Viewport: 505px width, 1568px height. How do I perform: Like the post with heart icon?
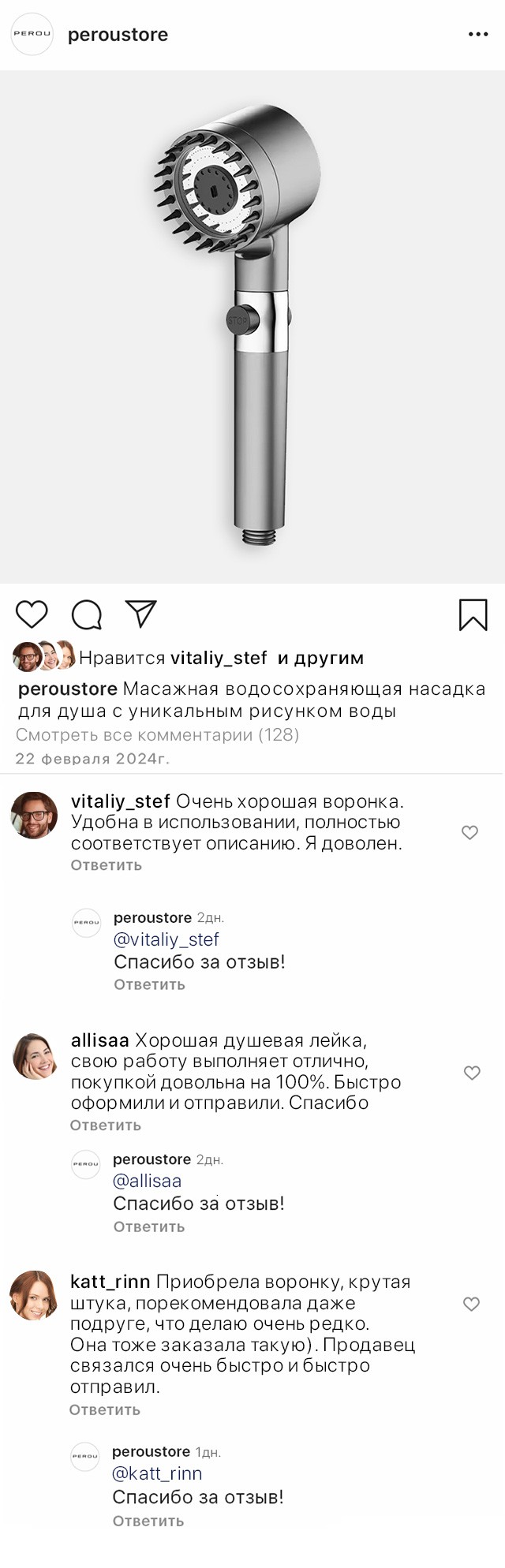coord(32,614)
